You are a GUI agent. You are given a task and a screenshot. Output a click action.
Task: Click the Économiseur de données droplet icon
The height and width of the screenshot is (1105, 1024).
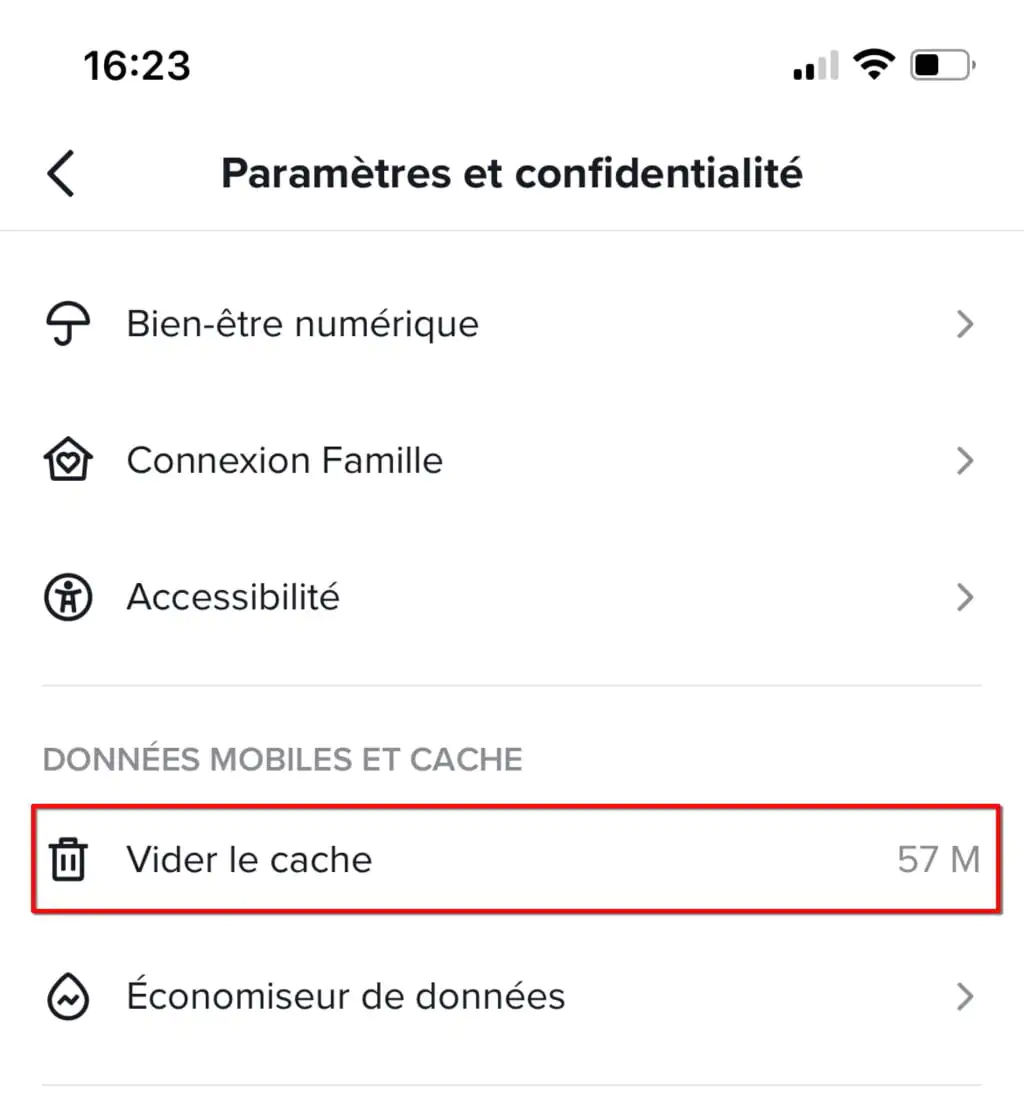click(66, 996)
